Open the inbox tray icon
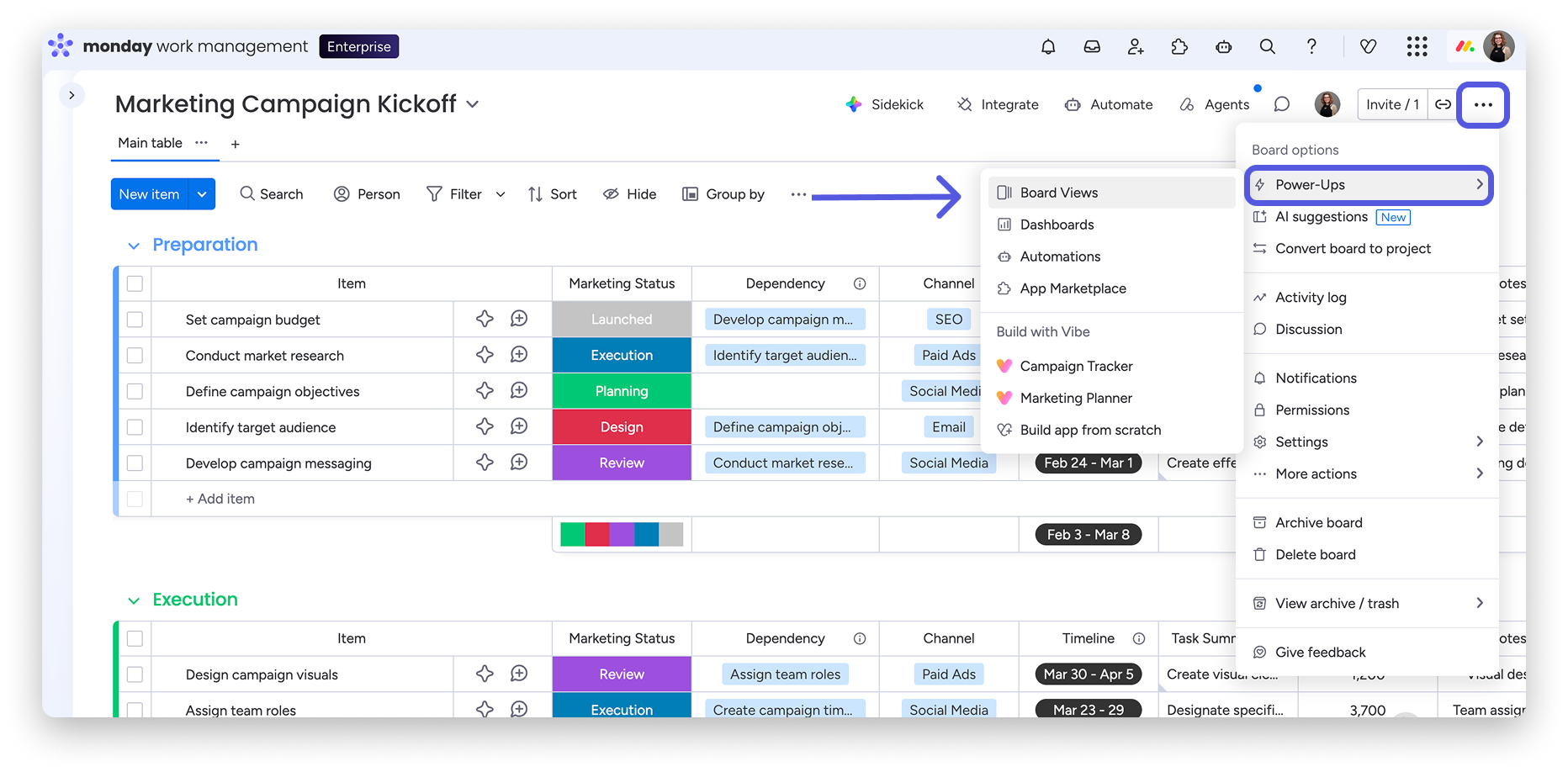The image size is (1568, 772). pos(1092,47)
